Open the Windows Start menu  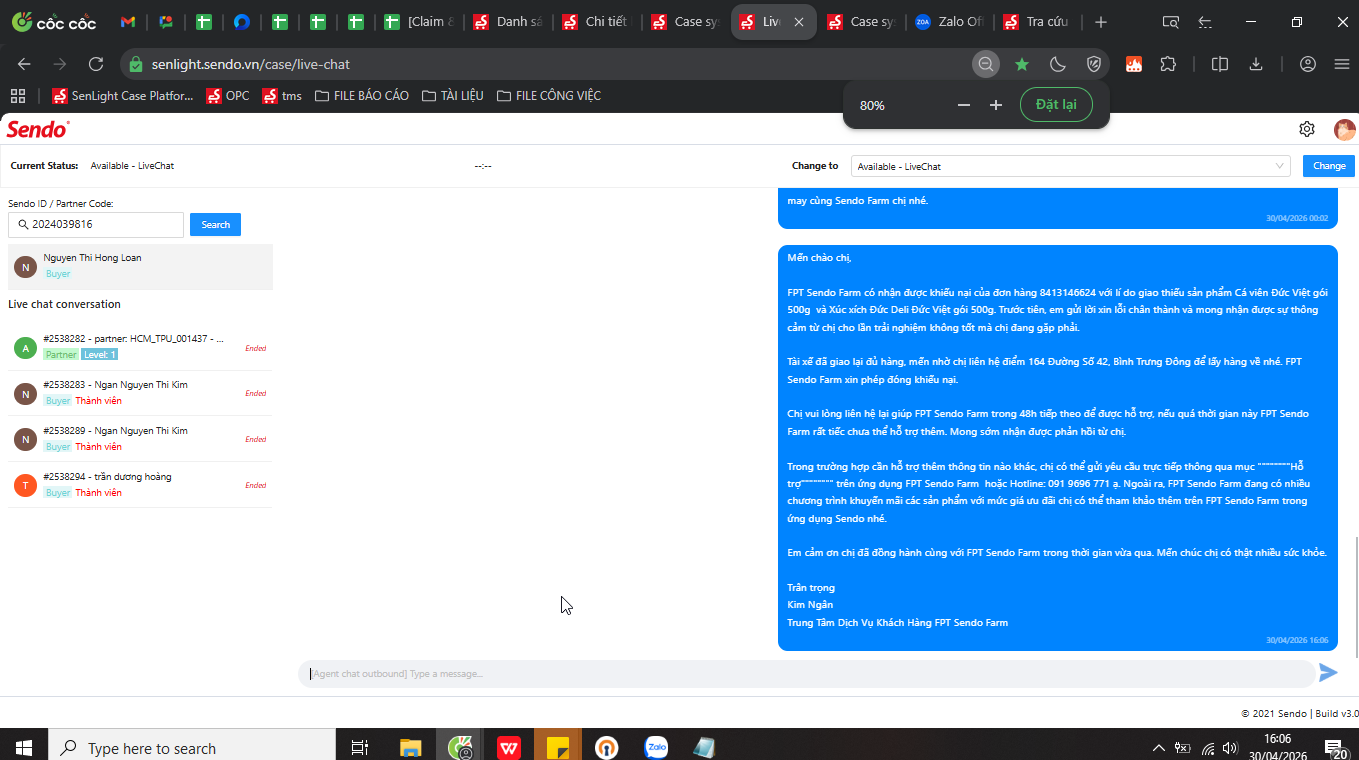pyautogui.click(x=24, y=747)
